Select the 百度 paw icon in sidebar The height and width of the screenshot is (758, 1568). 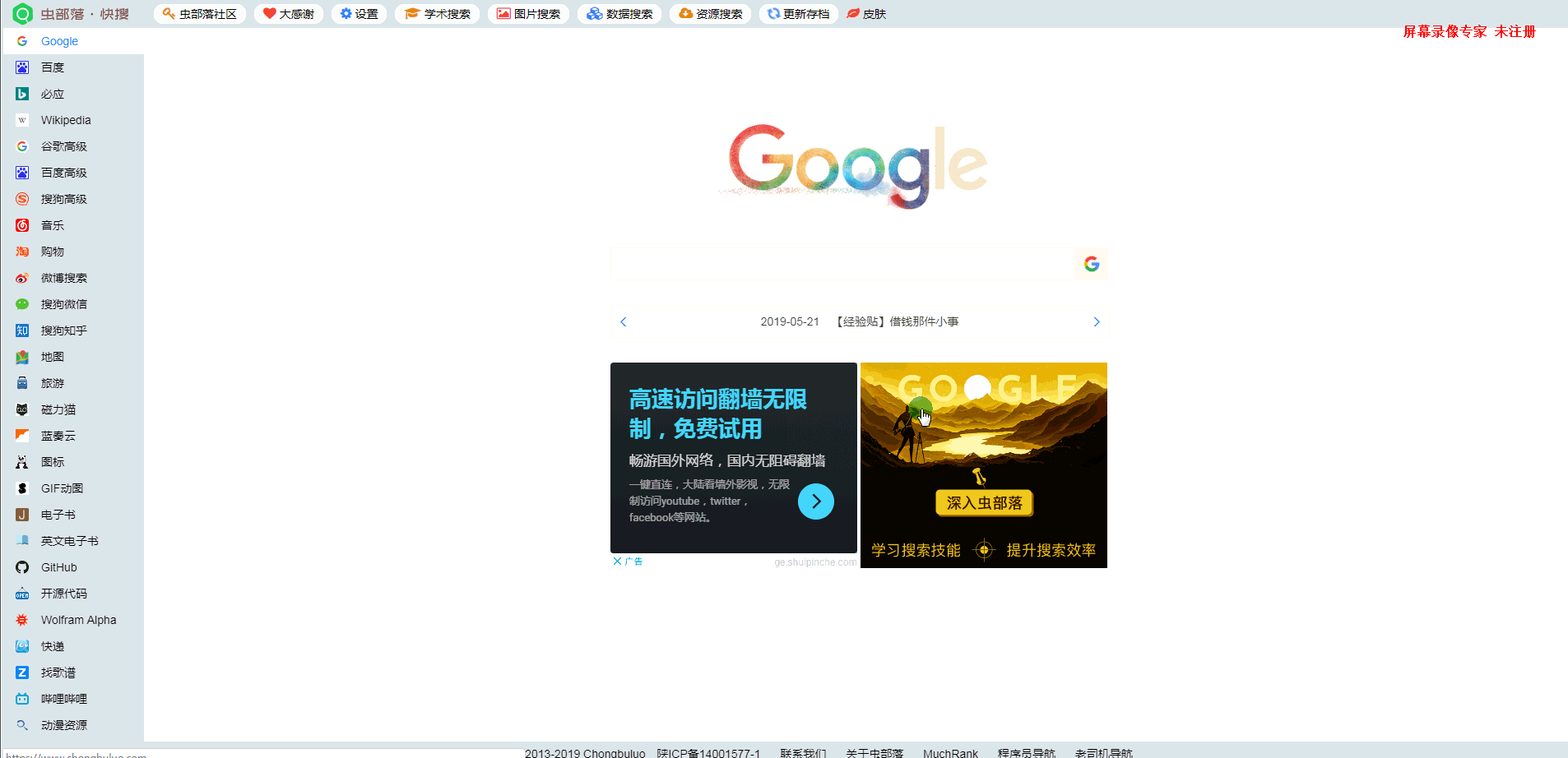click(x=22, y=67)
